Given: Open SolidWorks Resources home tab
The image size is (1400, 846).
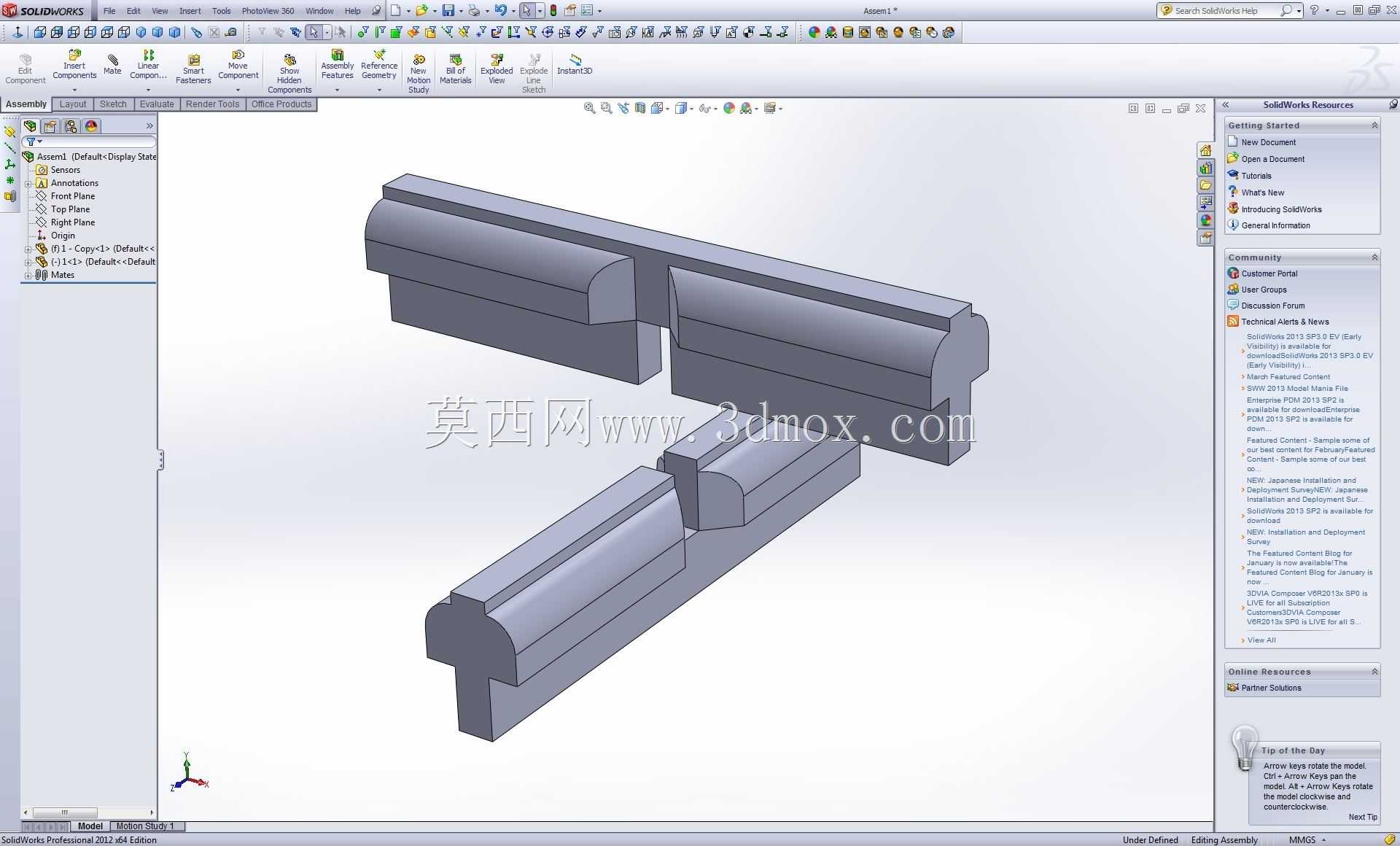Looking at the screenshot, I should pos(1205,150).
